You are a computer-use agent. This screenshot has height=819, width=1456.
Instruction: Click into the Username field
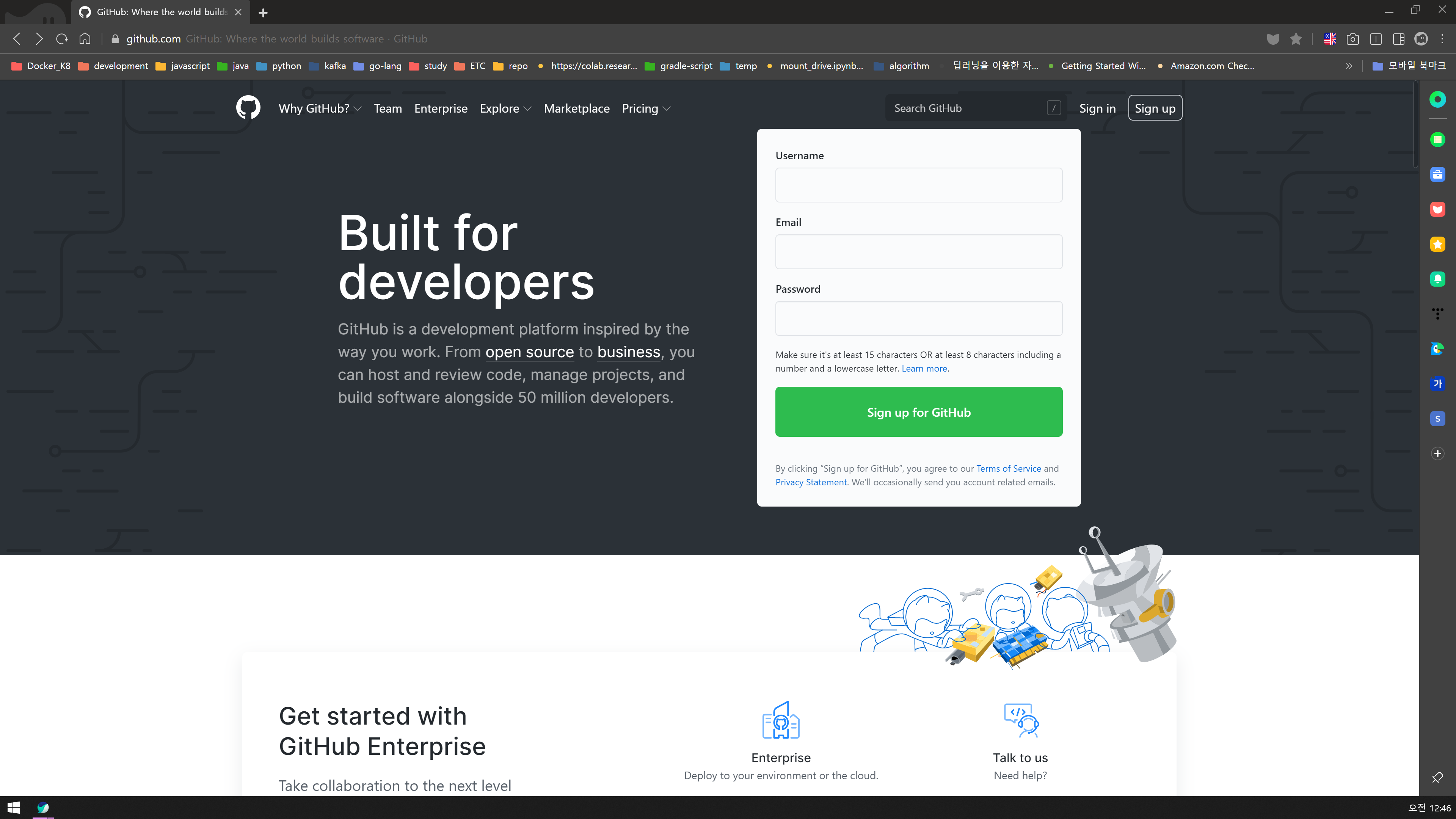(918, 185)
